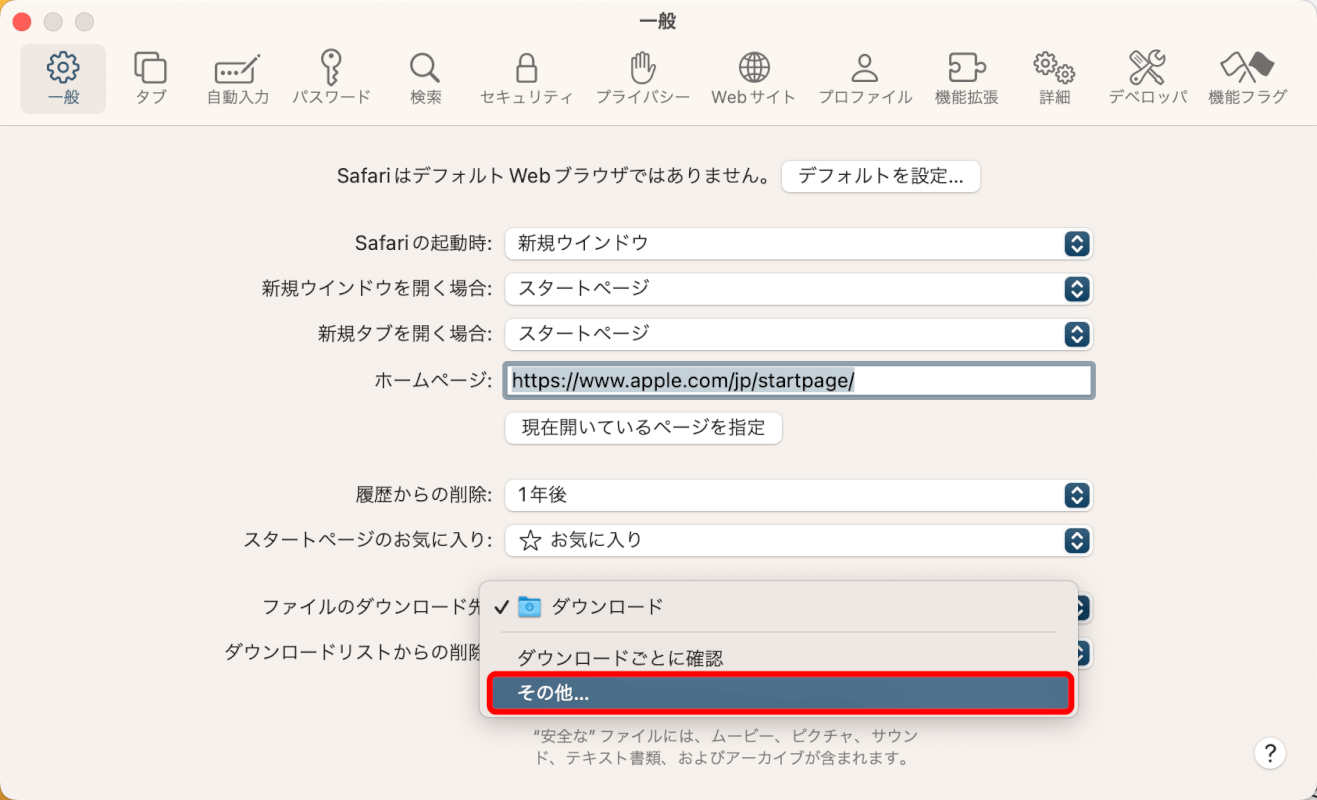Switch to the プロファイル person icon pane

tap(865, 78)
